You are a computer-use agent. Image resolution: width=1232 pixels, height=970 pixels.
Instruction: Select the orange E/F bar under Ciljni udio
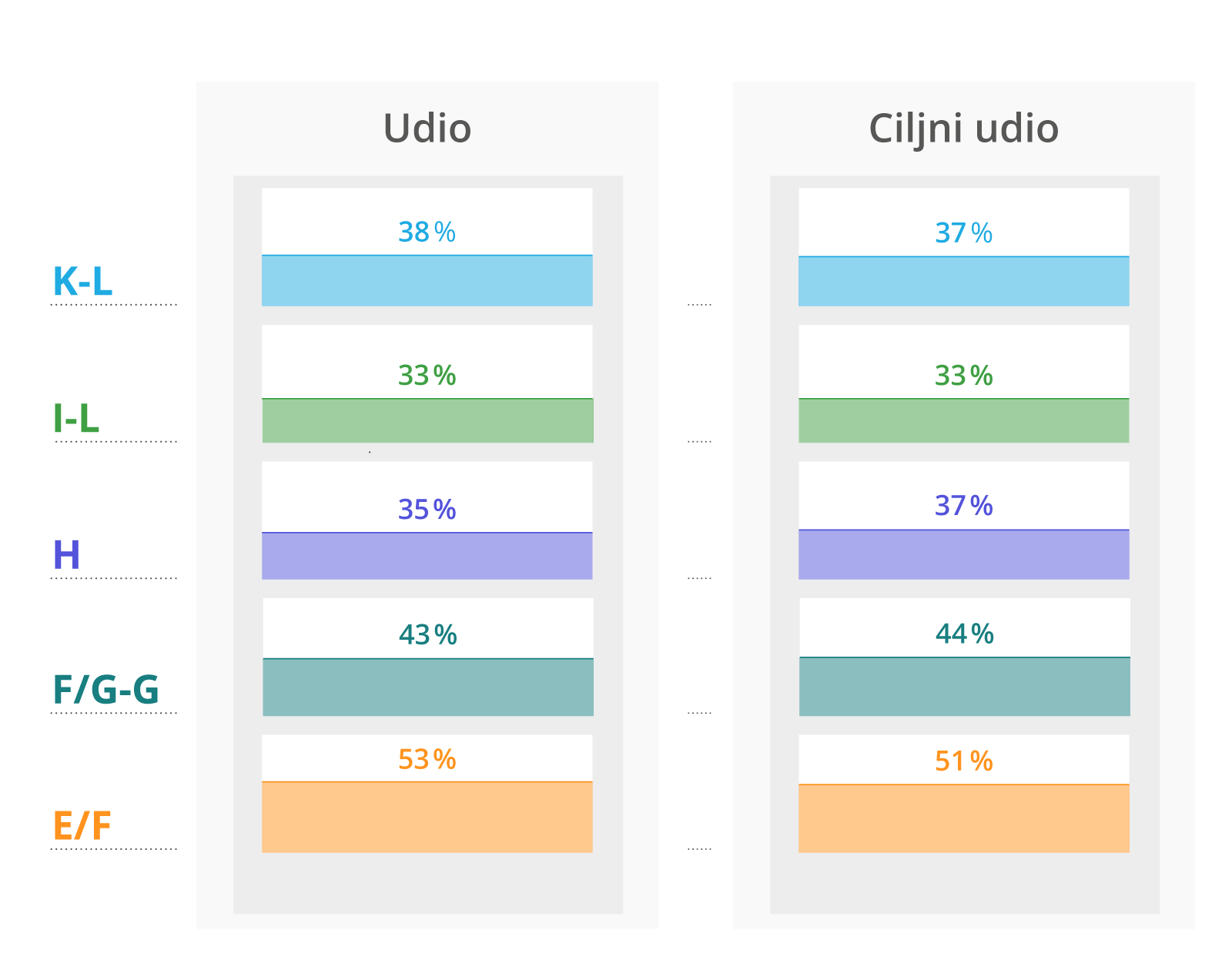(963, 818)
